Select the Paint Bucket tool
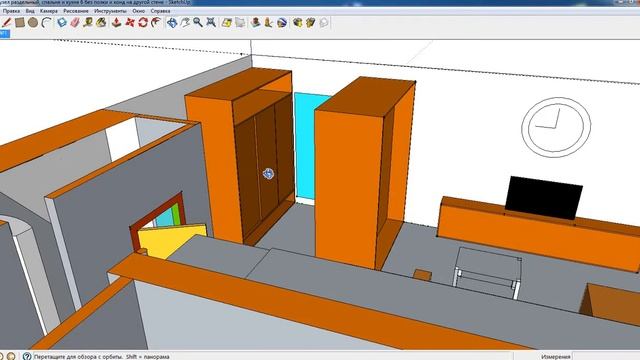The width and height of the screenshot is (640, 360). tap(101, 22)
